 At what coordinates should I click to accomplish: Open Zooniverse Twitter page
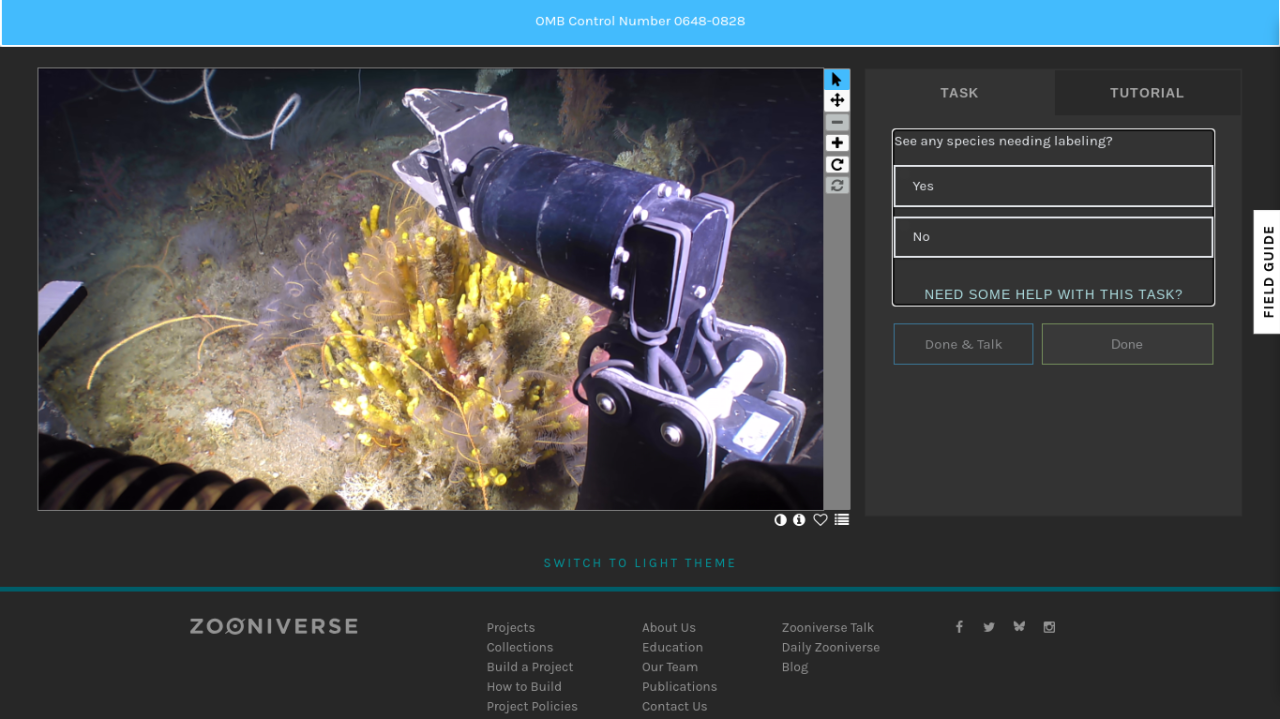click(989, 627)
